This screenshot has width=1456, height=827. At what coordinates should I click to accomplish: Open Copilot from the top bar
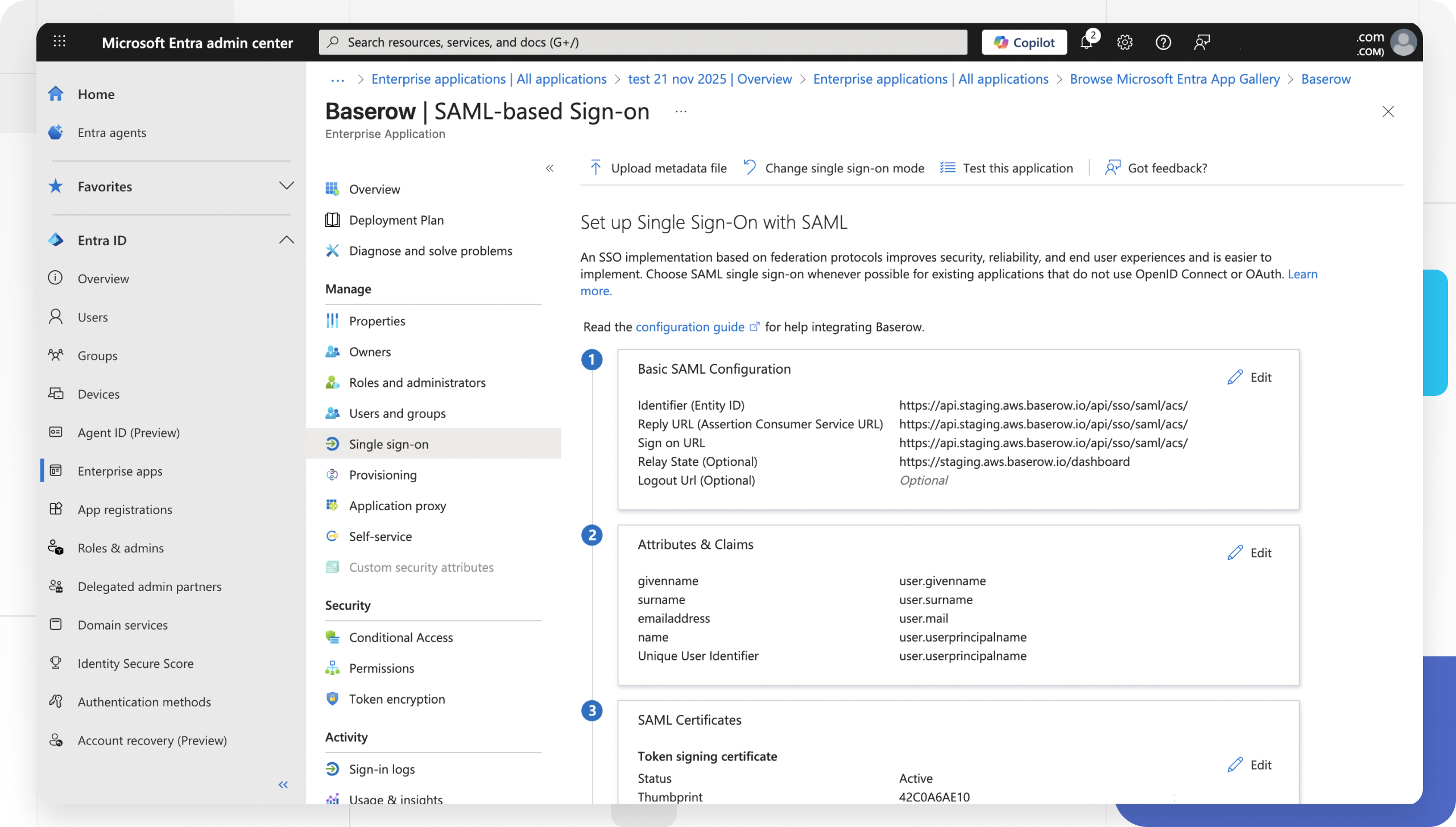(x=1023, y=42)
